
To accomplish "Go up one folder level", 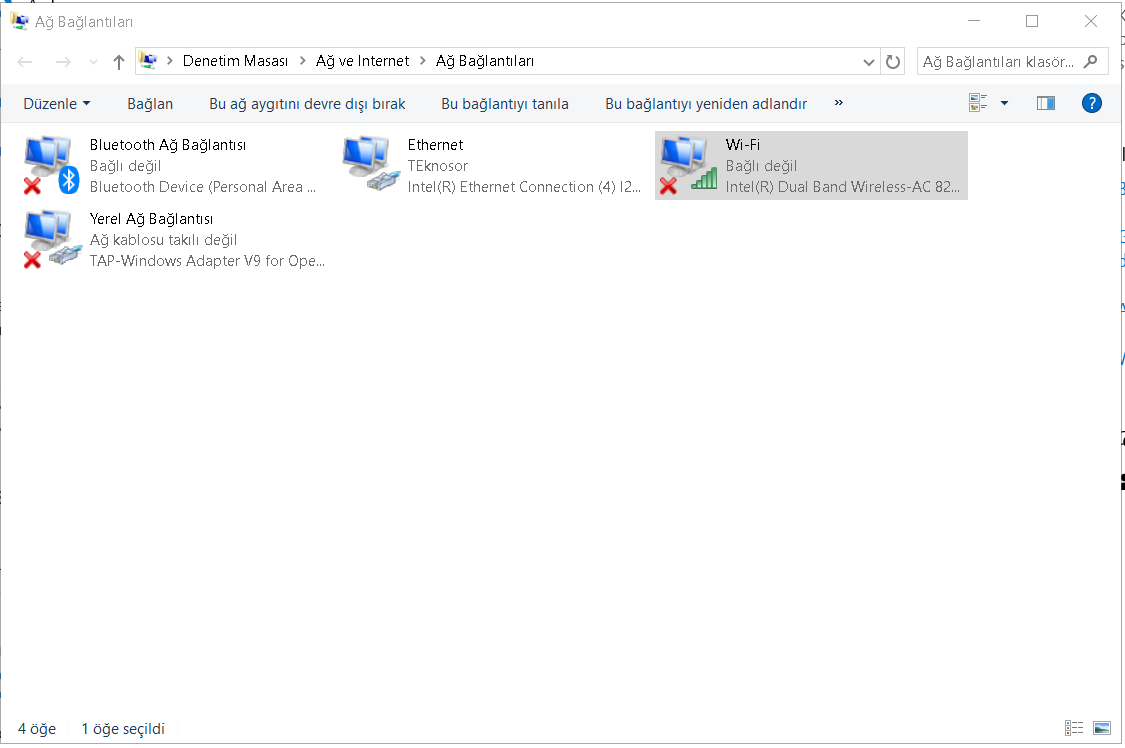I will [x=119, y=62].
